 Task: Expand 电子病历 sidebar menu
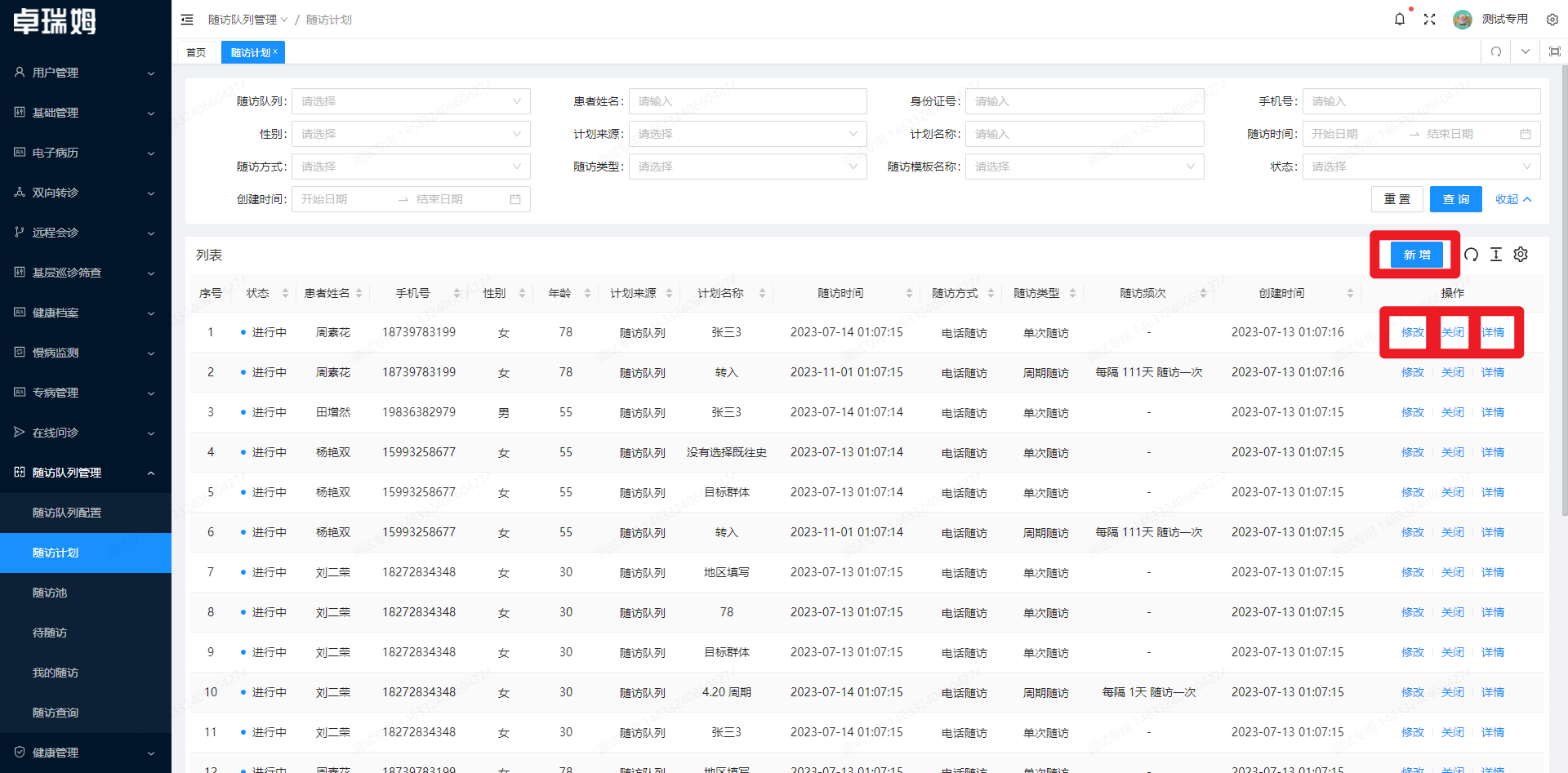[x=86, y=153]
